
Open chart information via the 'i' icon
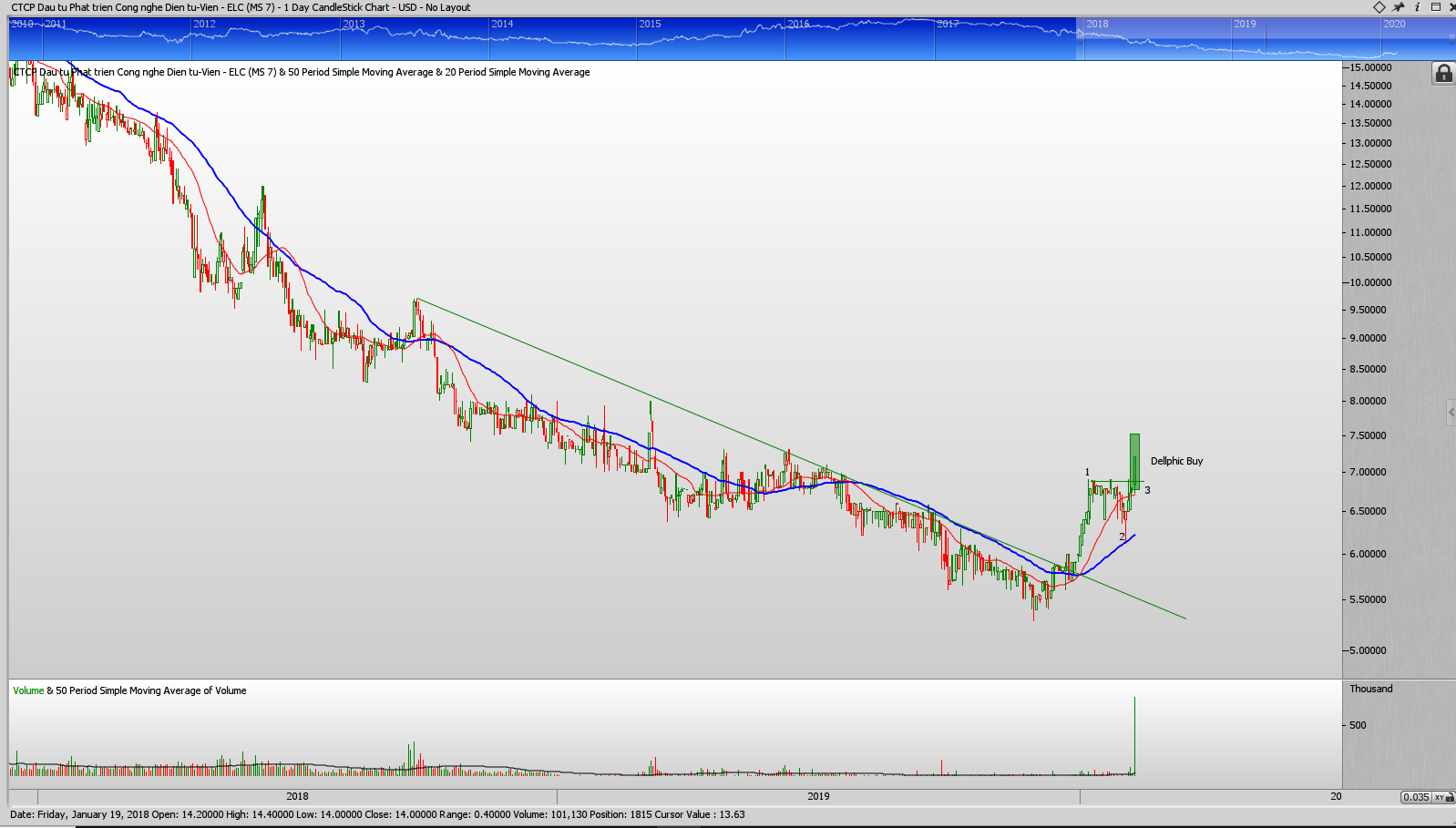point(1417,7)
